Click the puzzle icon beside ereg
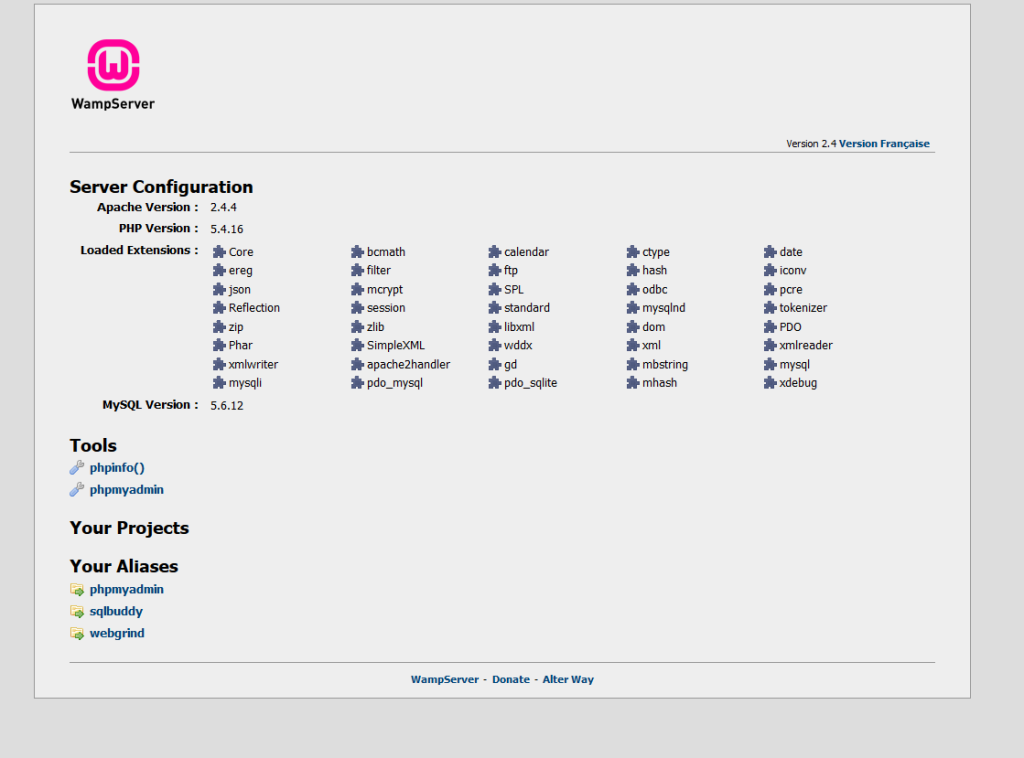The height and width of the screenshot is (758, 1024). point(219,270)
